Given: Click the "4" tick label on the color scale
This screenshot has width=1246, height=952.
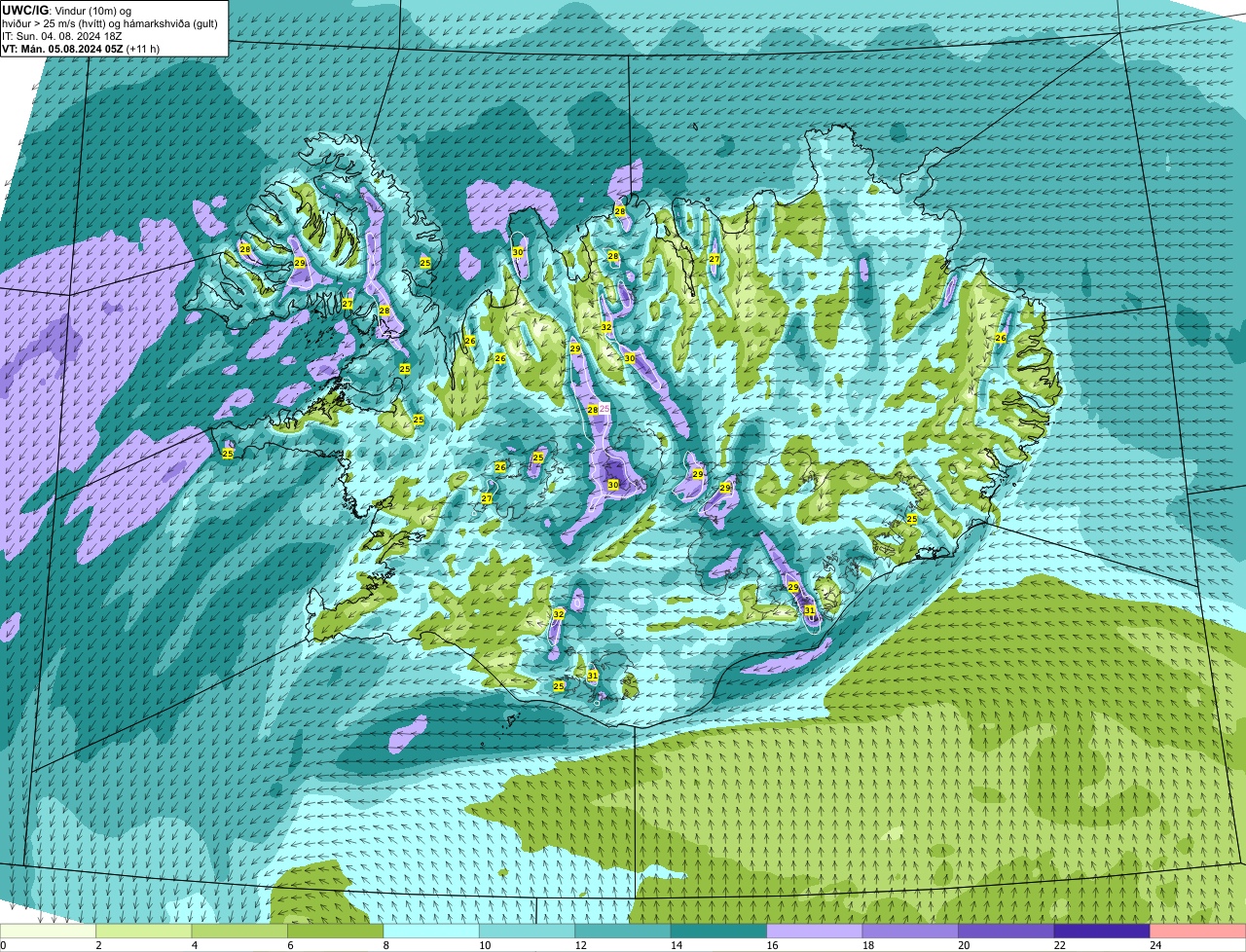Looking at the screenshot, I should [193, 945].
